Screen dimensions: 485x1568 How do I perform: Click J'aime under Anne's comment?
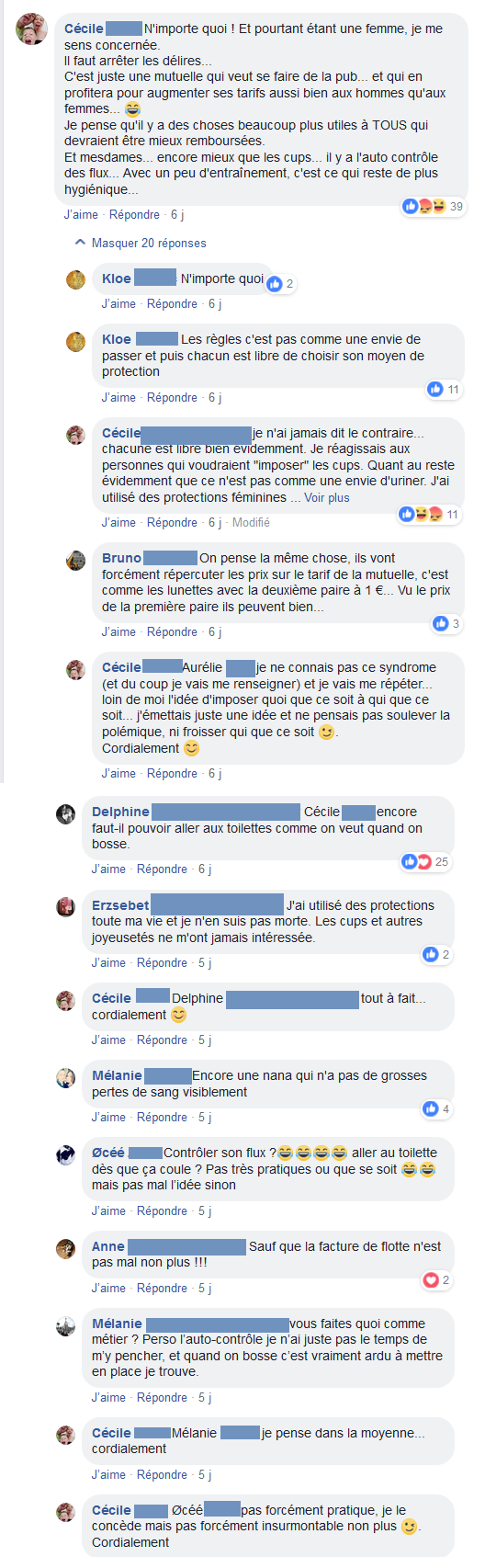coord(108,1289)
